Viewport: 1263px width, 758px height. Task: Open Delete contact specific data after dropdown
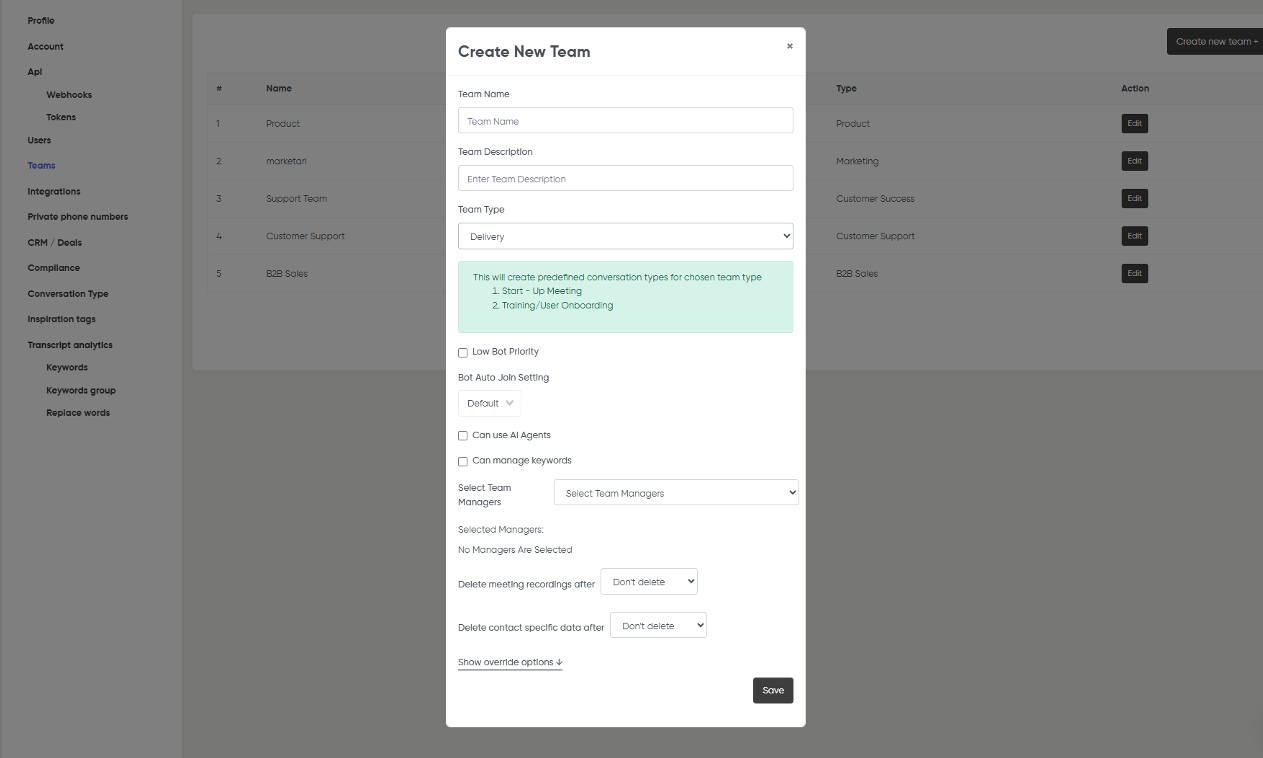pyautogui.click(x=658, y=626)
